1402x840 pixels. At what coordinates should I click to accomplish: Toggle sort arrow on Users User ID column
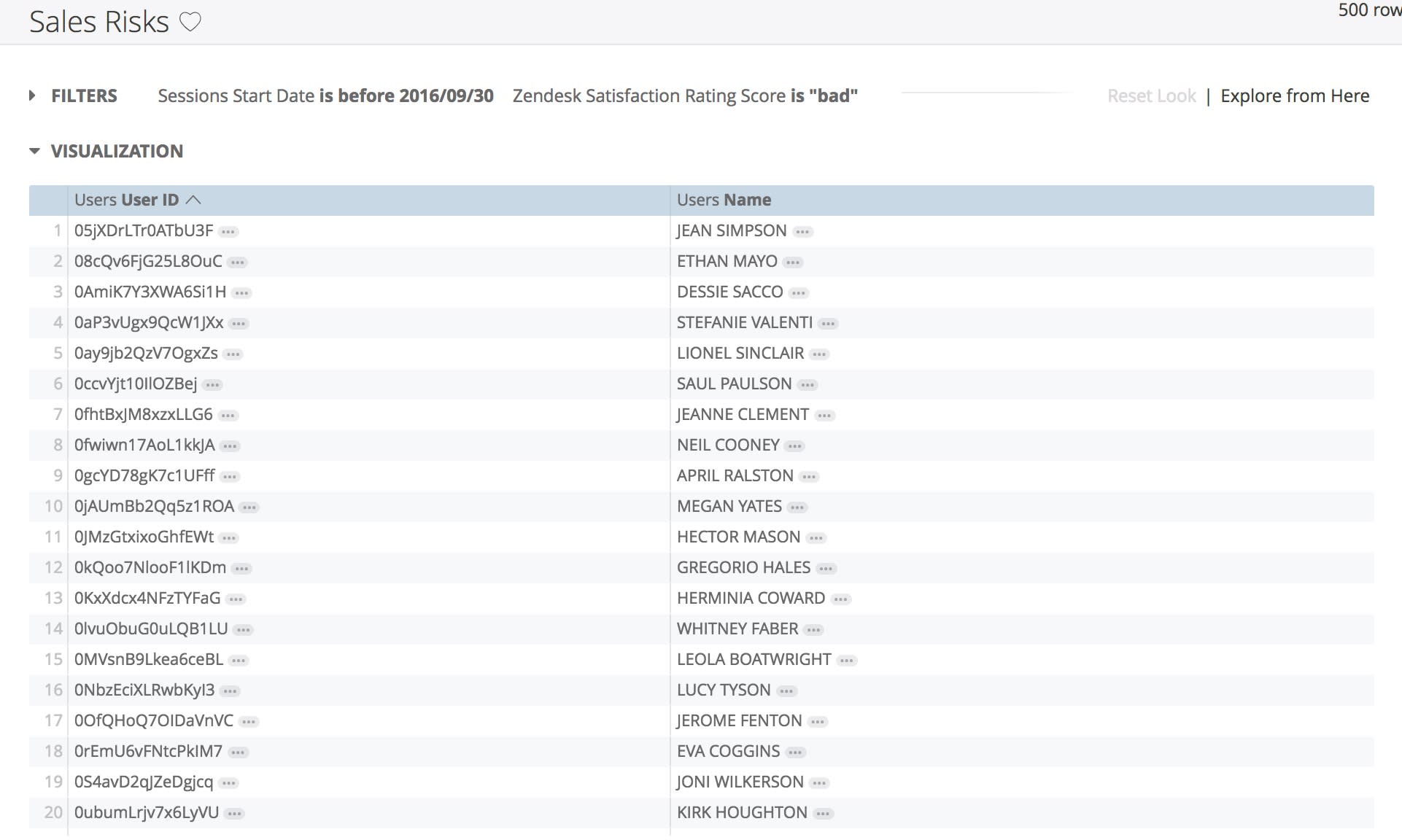coord(193,200)
